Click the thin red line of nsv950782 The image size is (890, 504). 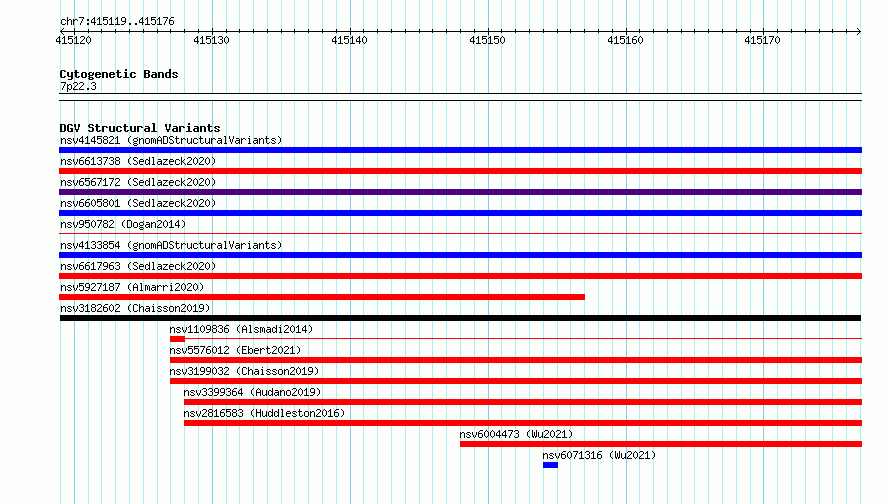[460, 233]
